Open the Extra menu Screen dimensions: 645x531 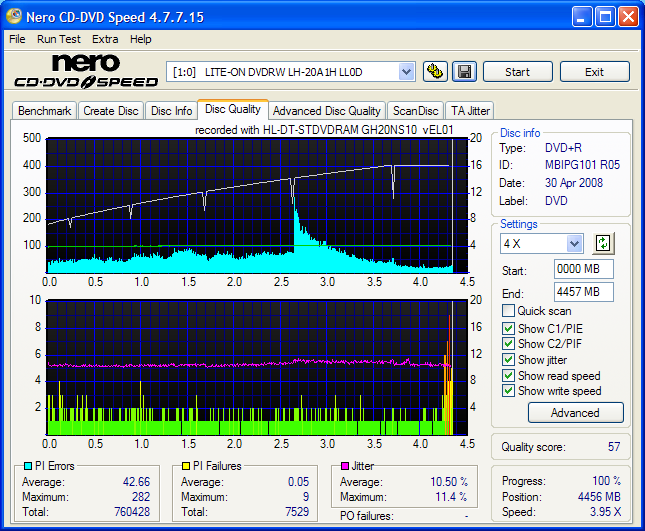[x=105, y=39]
